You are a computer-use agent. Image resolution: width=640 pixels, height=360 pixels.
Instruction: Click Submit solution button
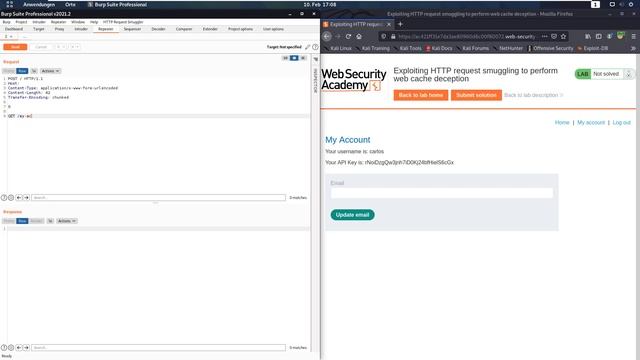click(476, 95)
